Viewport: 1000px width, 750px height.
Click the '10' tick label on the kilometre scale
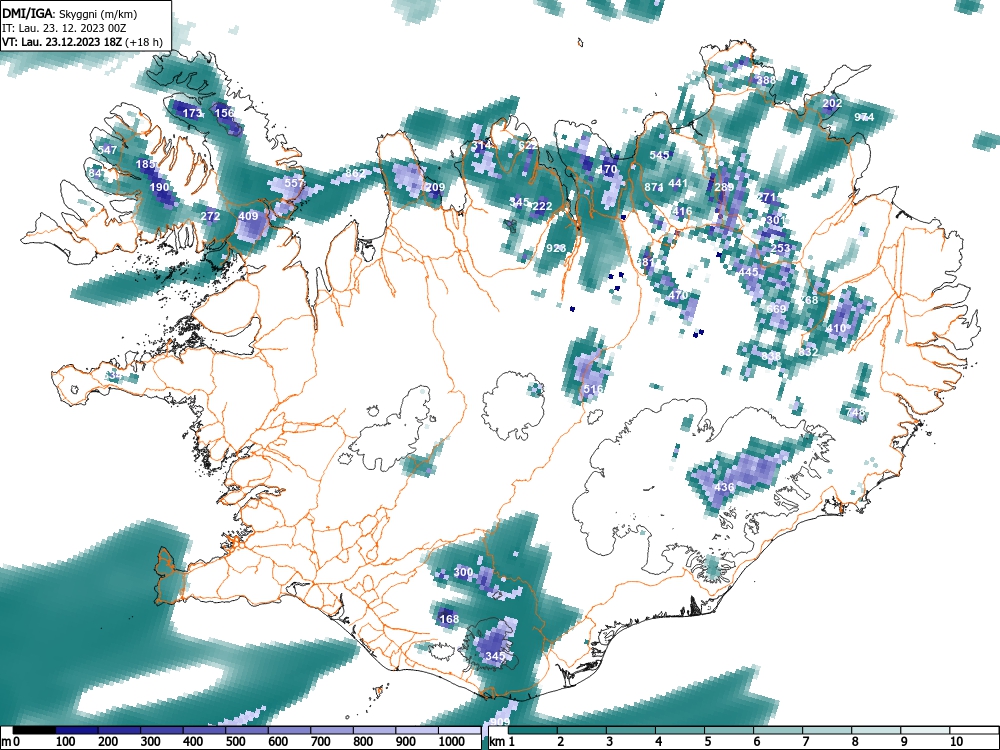point(956,742)
